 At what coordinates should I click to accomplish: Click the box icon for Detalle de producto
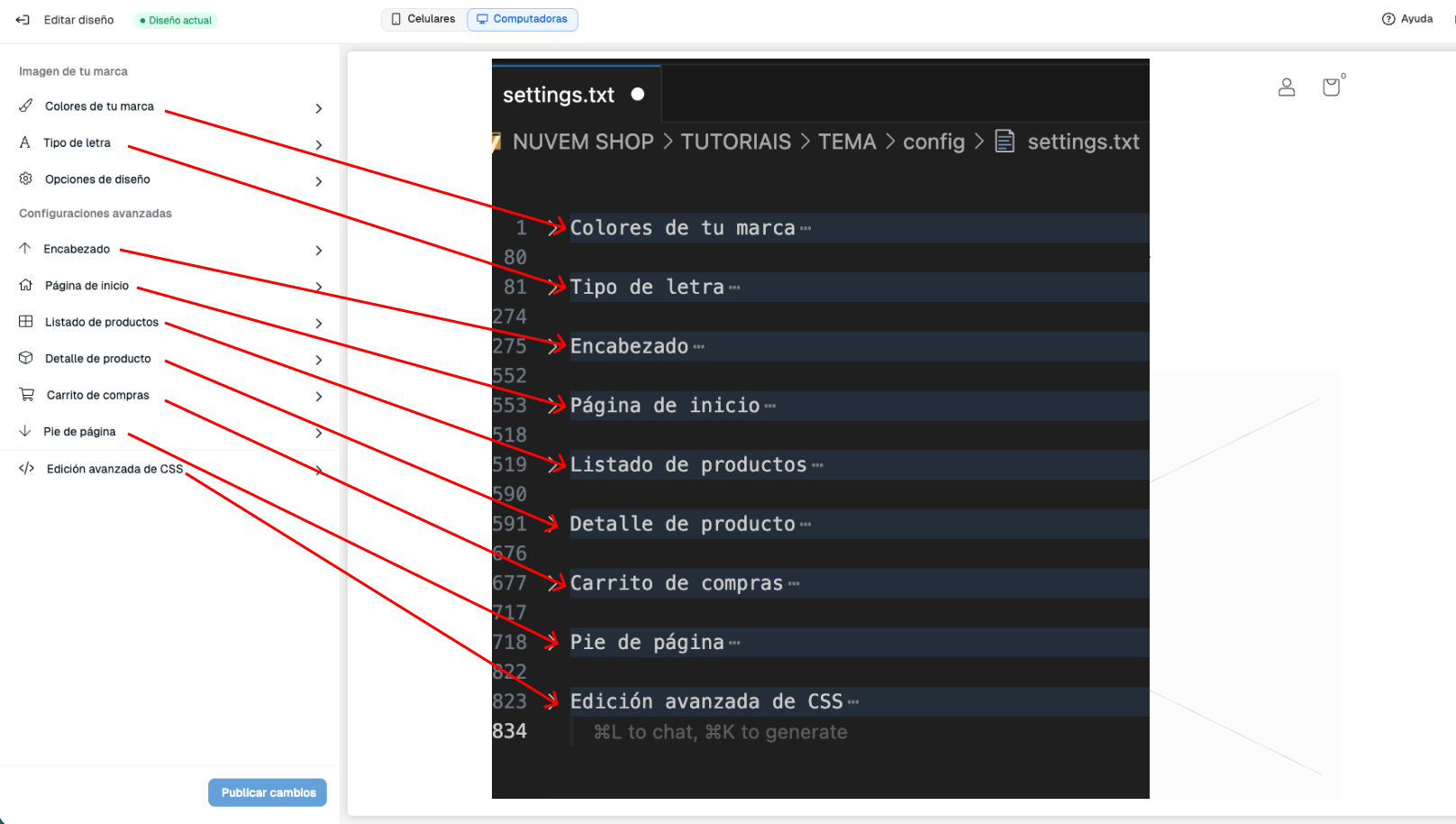[x=26, y=358]
